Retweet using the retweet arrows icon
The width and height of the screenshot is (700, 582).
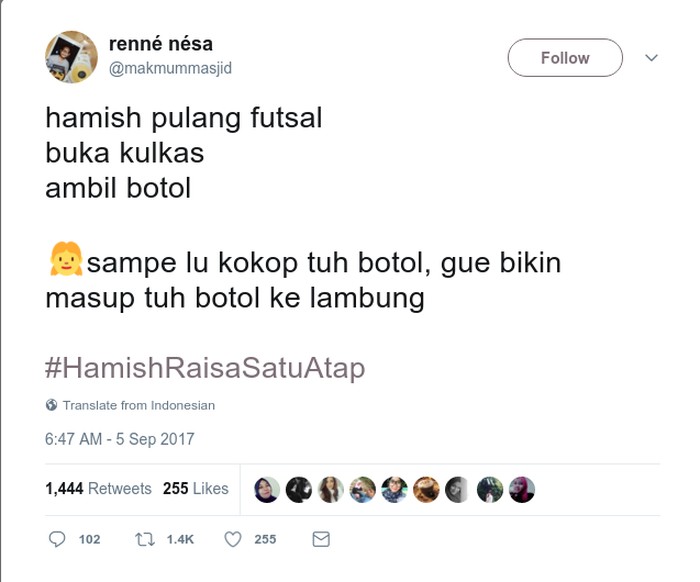(145, 540)
